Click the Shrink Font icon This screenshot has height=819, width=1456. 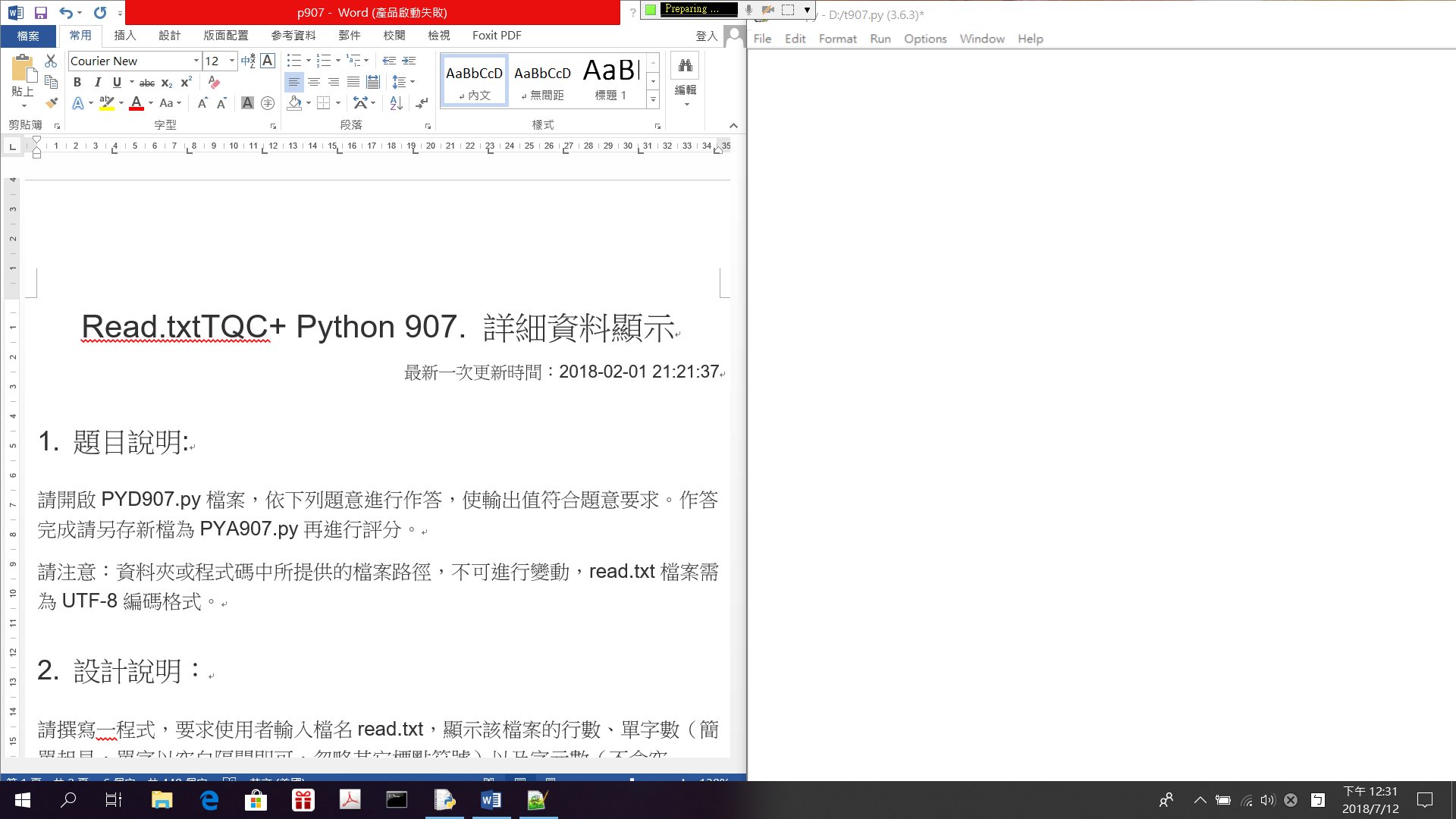(x=221, y=102)
